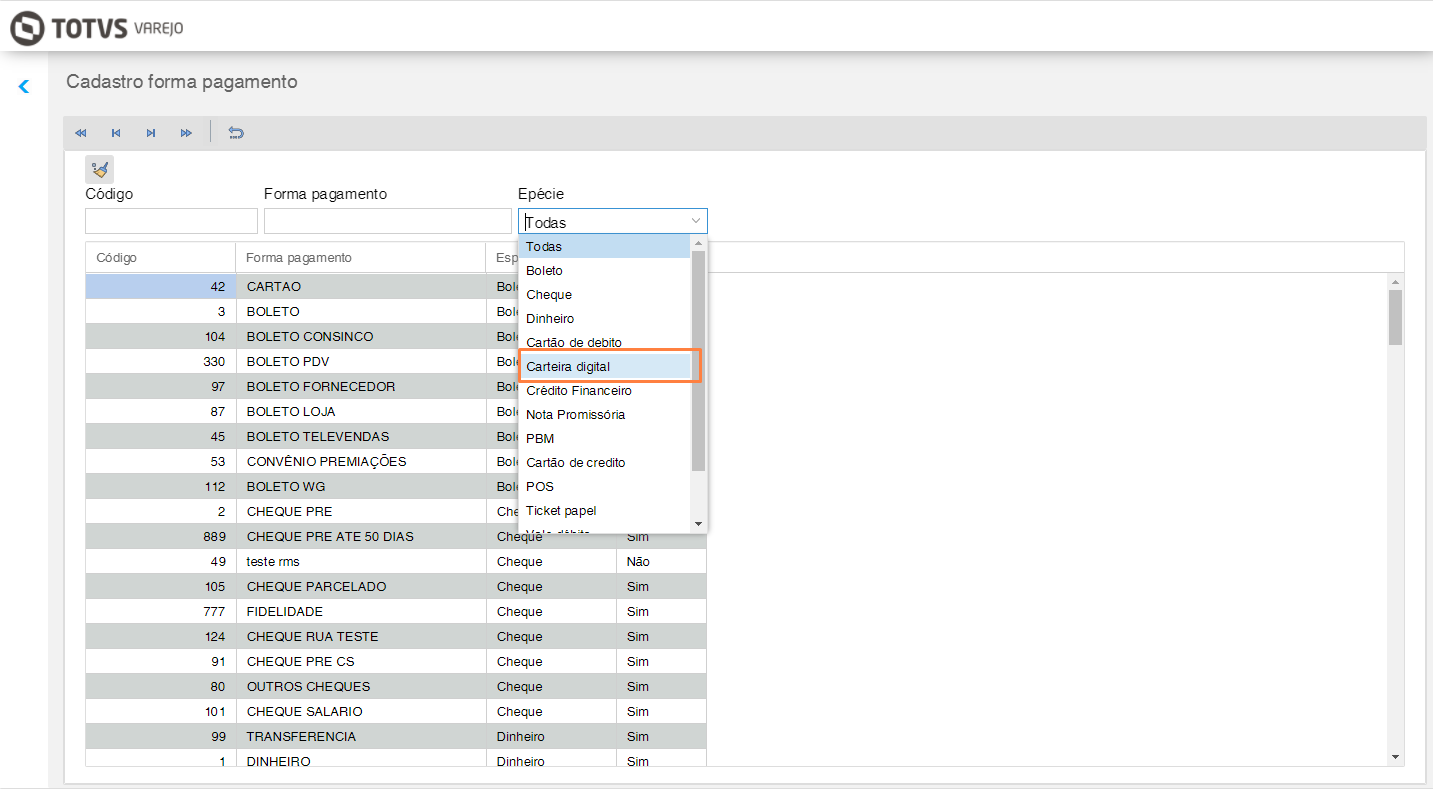Focus the Forma pagamento filter field
This screenshot has height=789, width=1433.
tap(387, 221)
